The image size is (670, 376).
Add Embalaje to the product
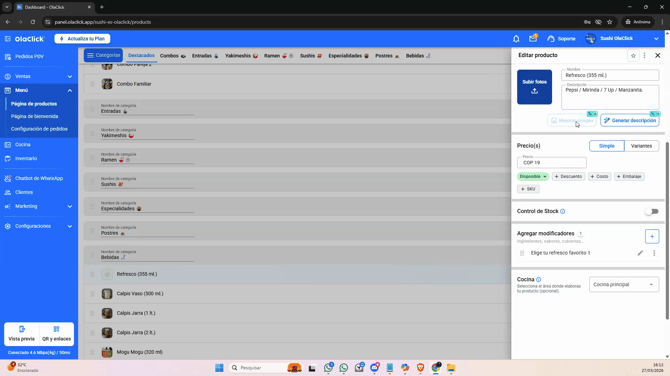629,176
